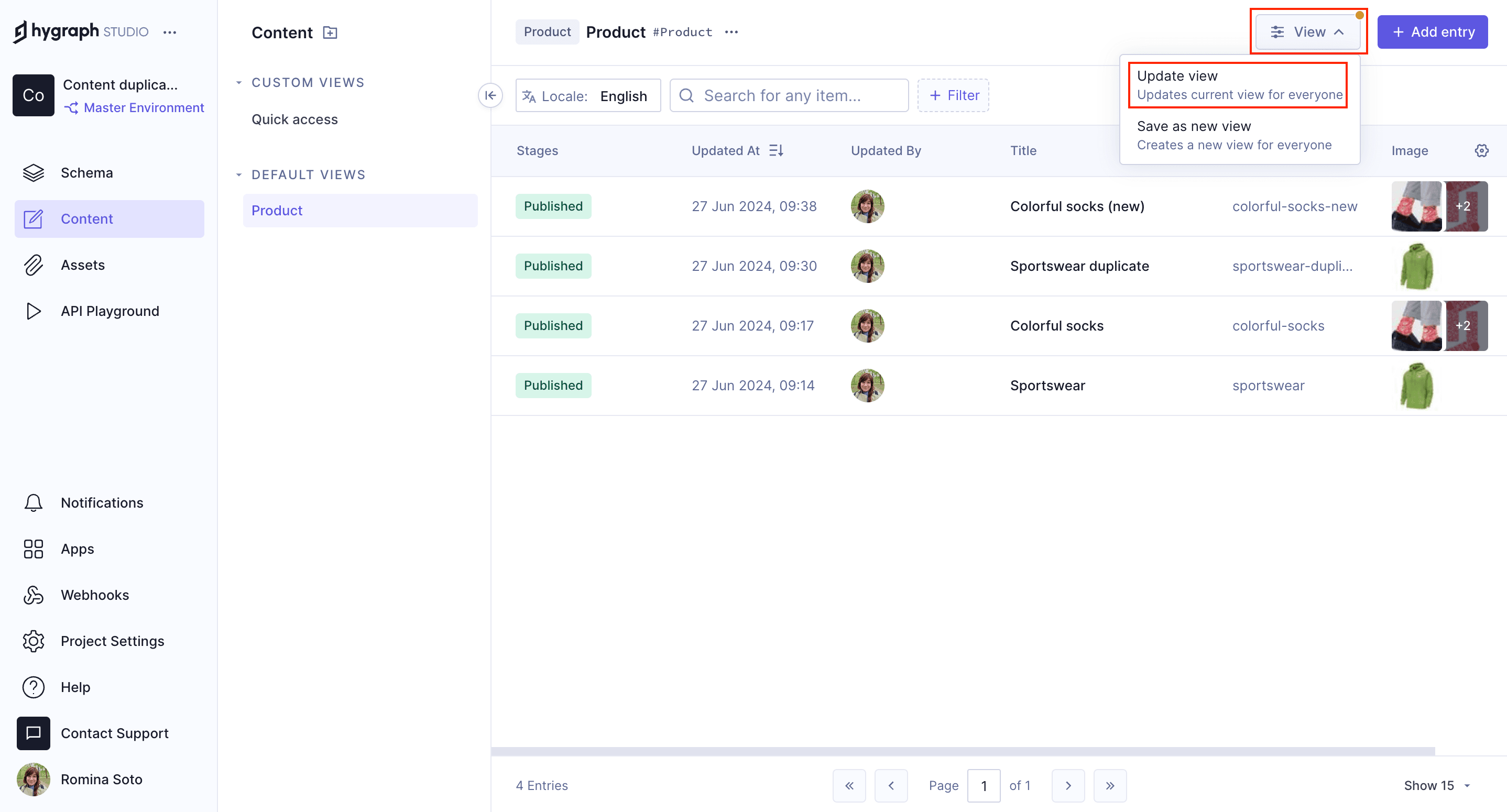Screen dimensions: 1507x812
Task: Open the Locale English selector
Action: [587, 95]
